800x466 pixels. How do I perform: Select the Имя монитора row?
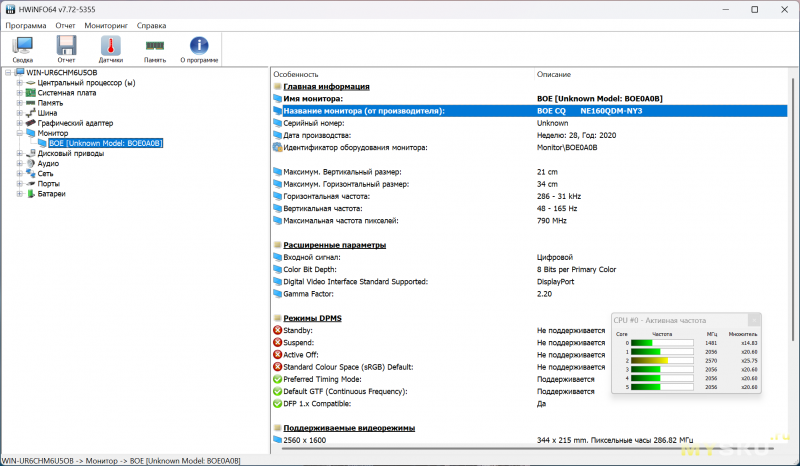tap(530, 99)
